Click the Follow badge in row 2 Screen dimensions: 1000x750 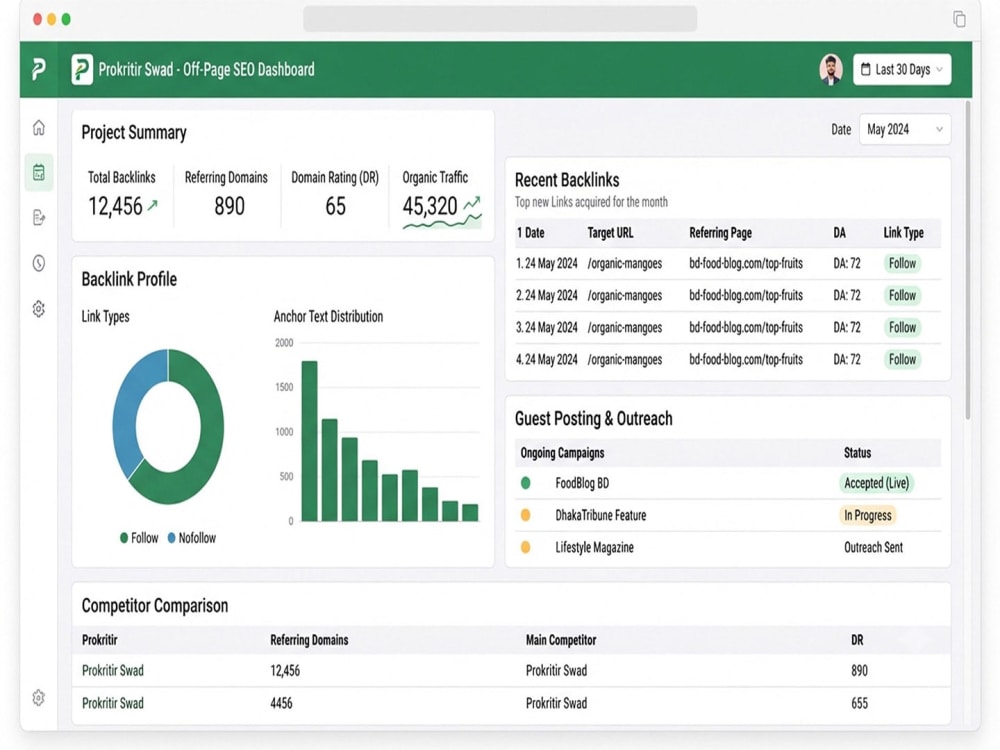[x=902, y=295]
